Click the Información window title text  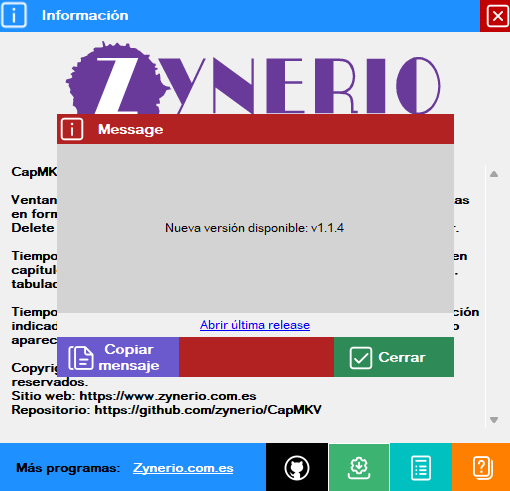pos(85,15)
